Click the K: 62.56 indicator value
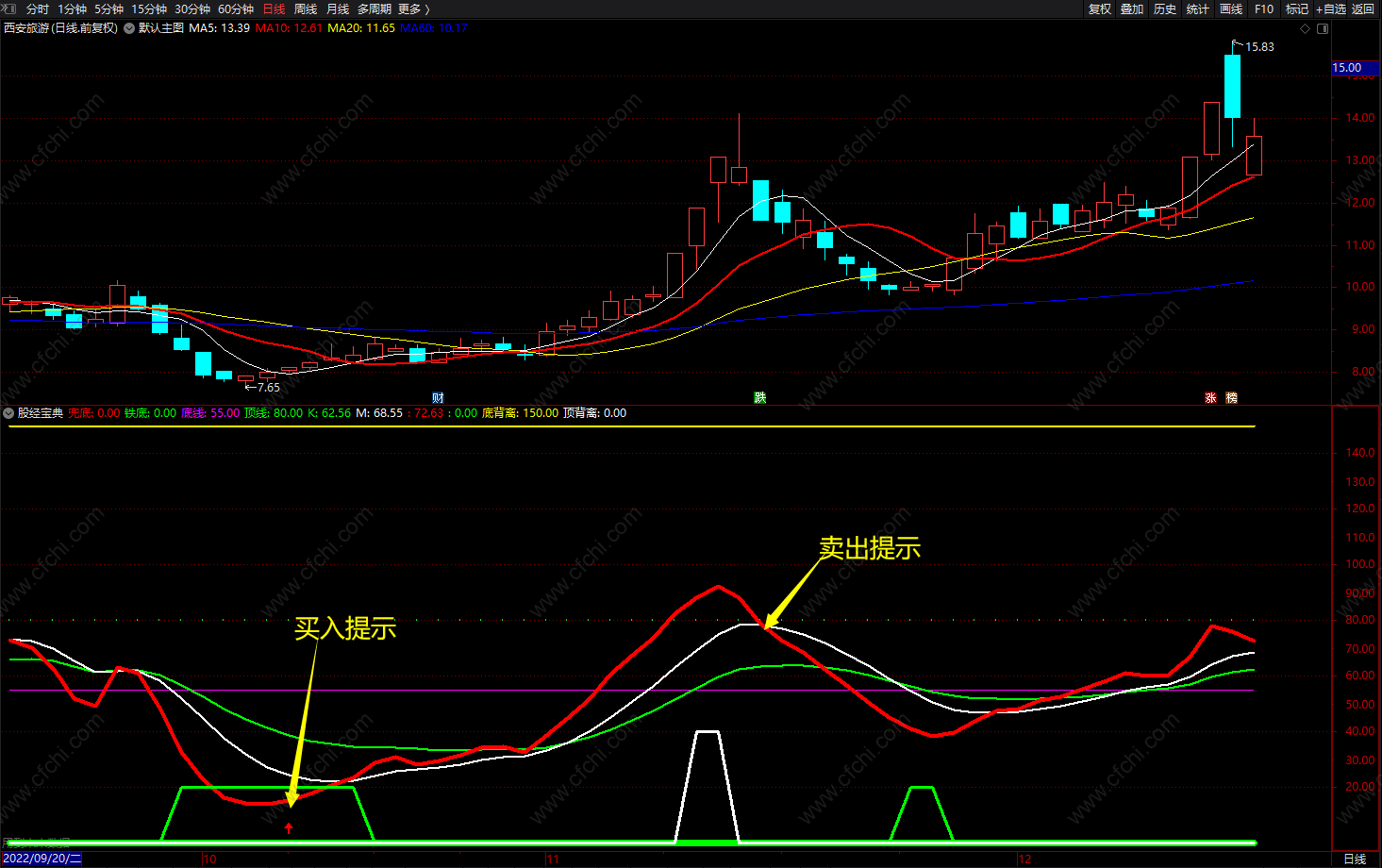The image size is (1382, 868). 329,413
